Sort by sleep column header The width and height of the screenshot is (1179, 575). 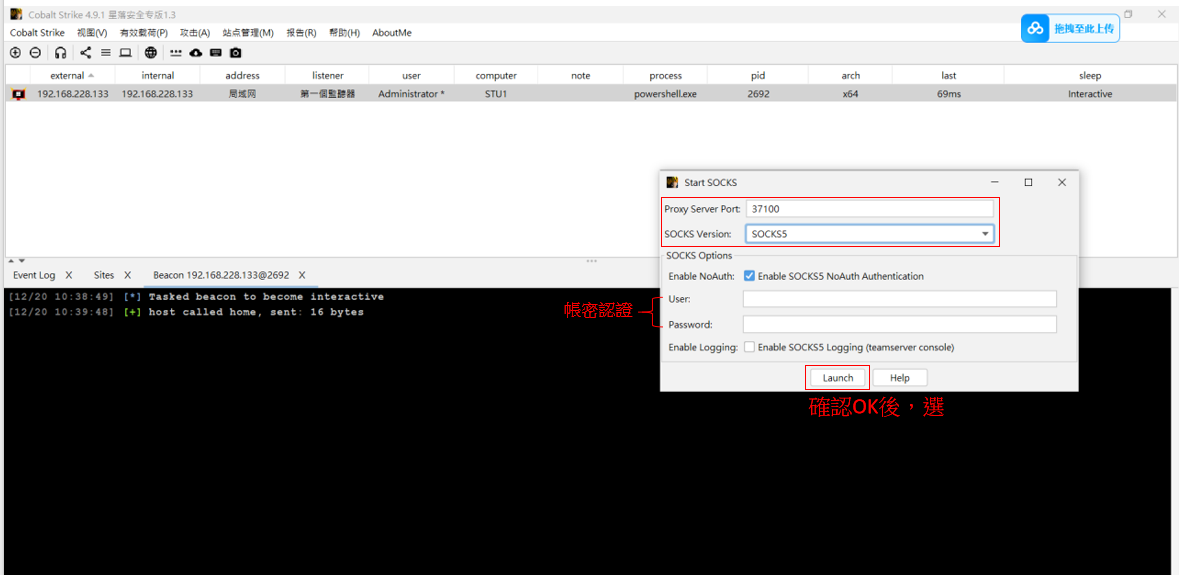pyautogui.click(x=1090, y=75)
